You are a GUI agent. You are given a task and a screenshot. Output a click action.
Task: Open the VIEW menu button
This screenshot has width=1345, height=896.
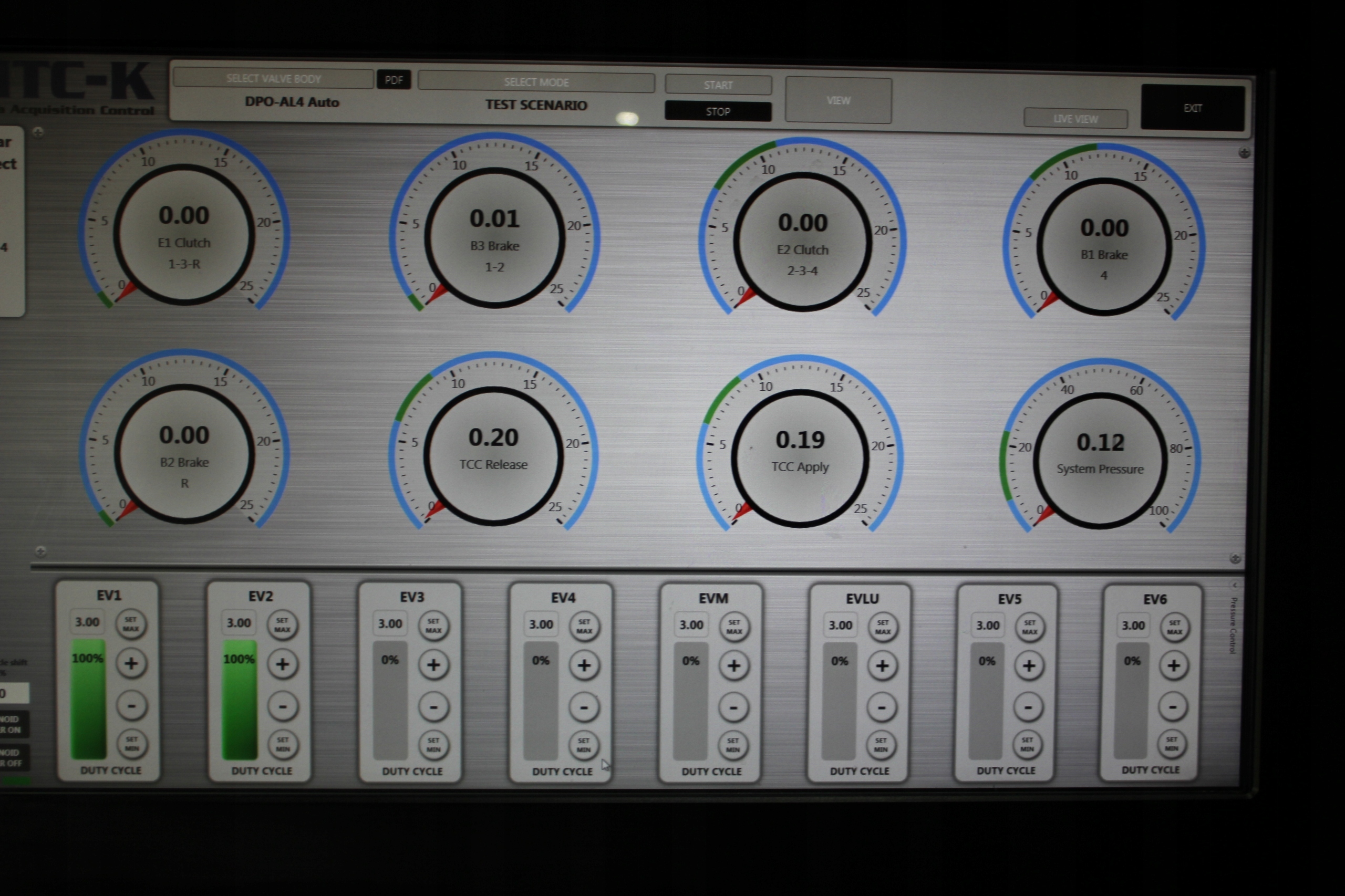click(x=837, y=100)
